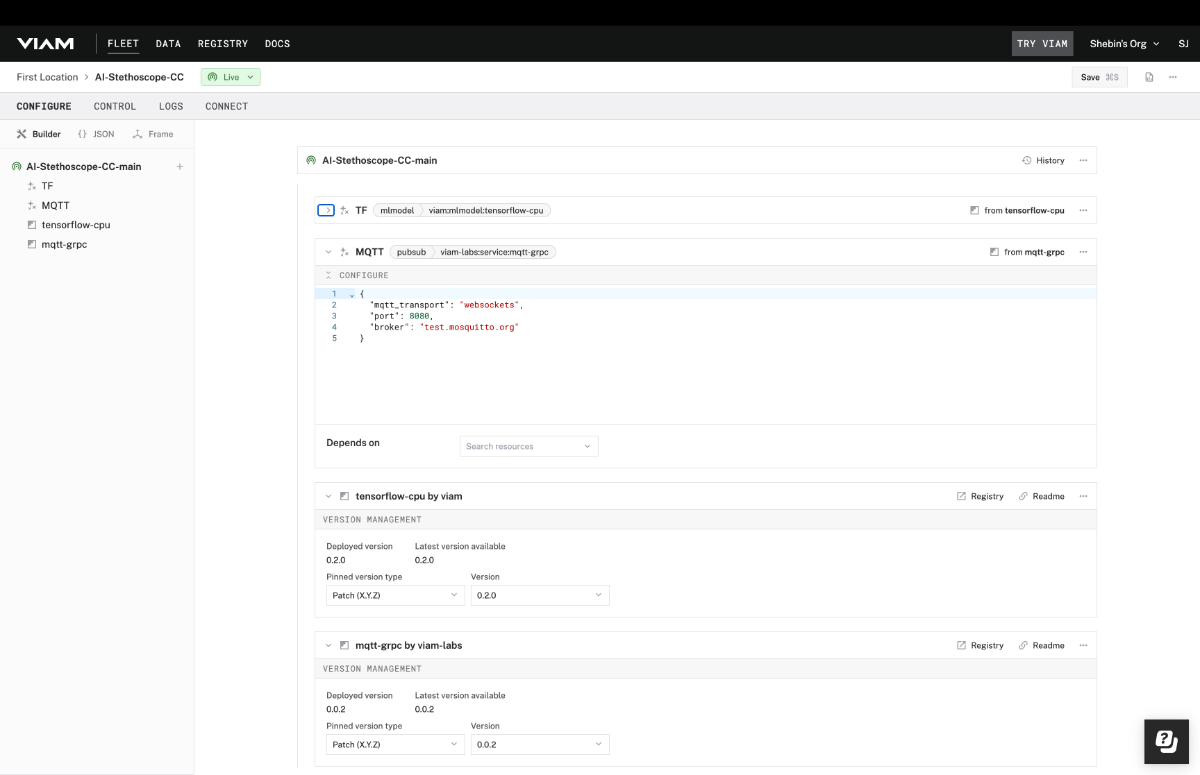Fold JSON at line 1 arrow
This screenshot has height=775, width=1200.
(x=350, y=294)
